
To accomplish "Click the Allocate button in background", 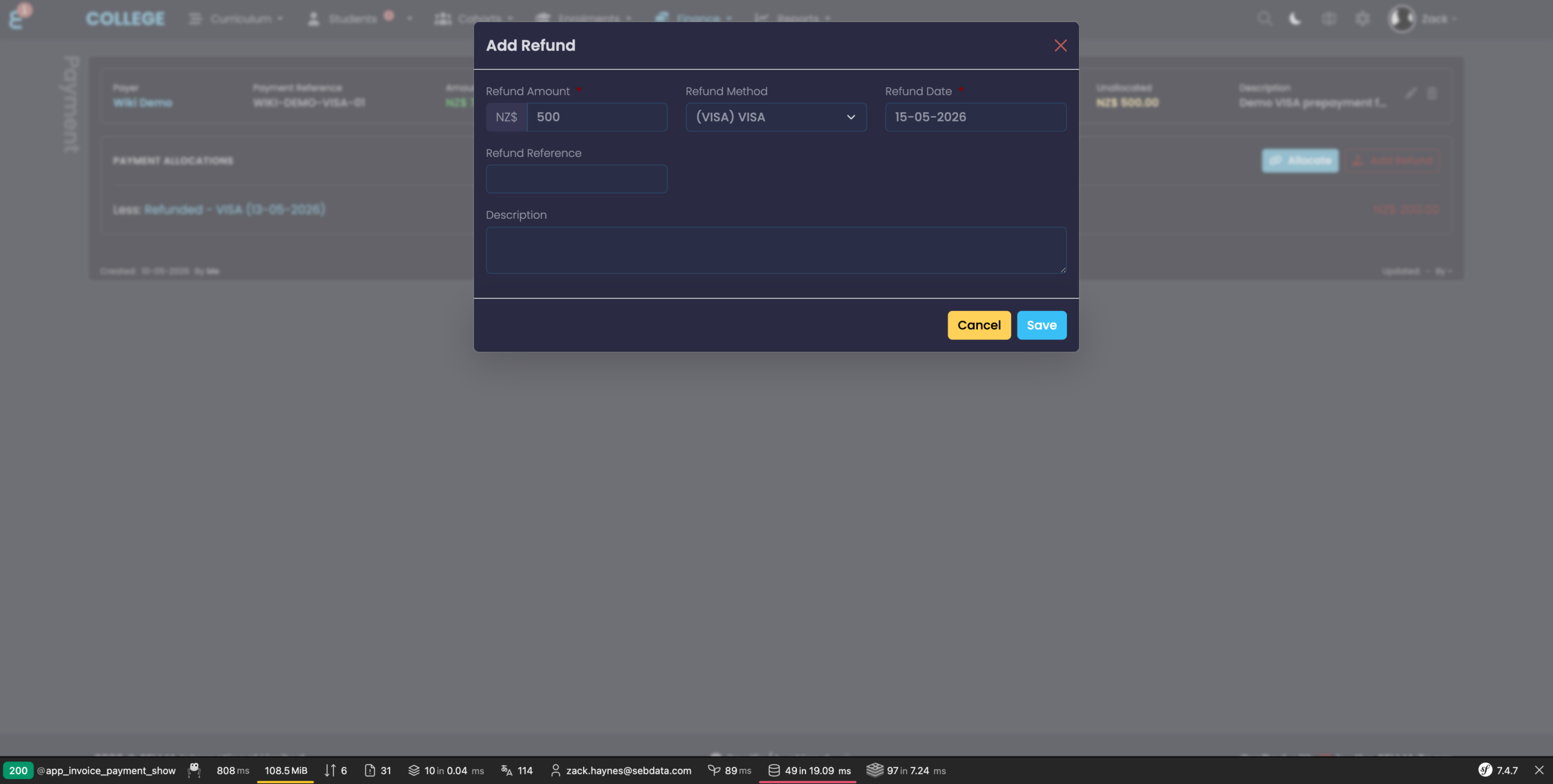I will (1300, 161).
